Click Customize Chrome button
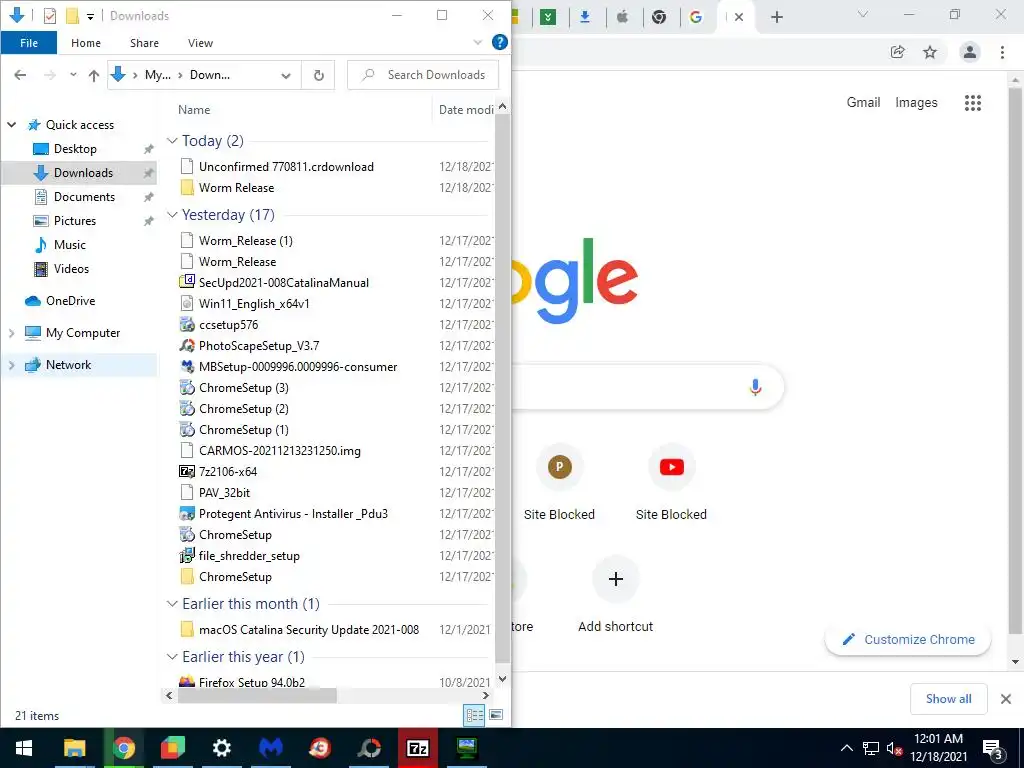The height and width of the screenshot is (768, 1024). 908,639
